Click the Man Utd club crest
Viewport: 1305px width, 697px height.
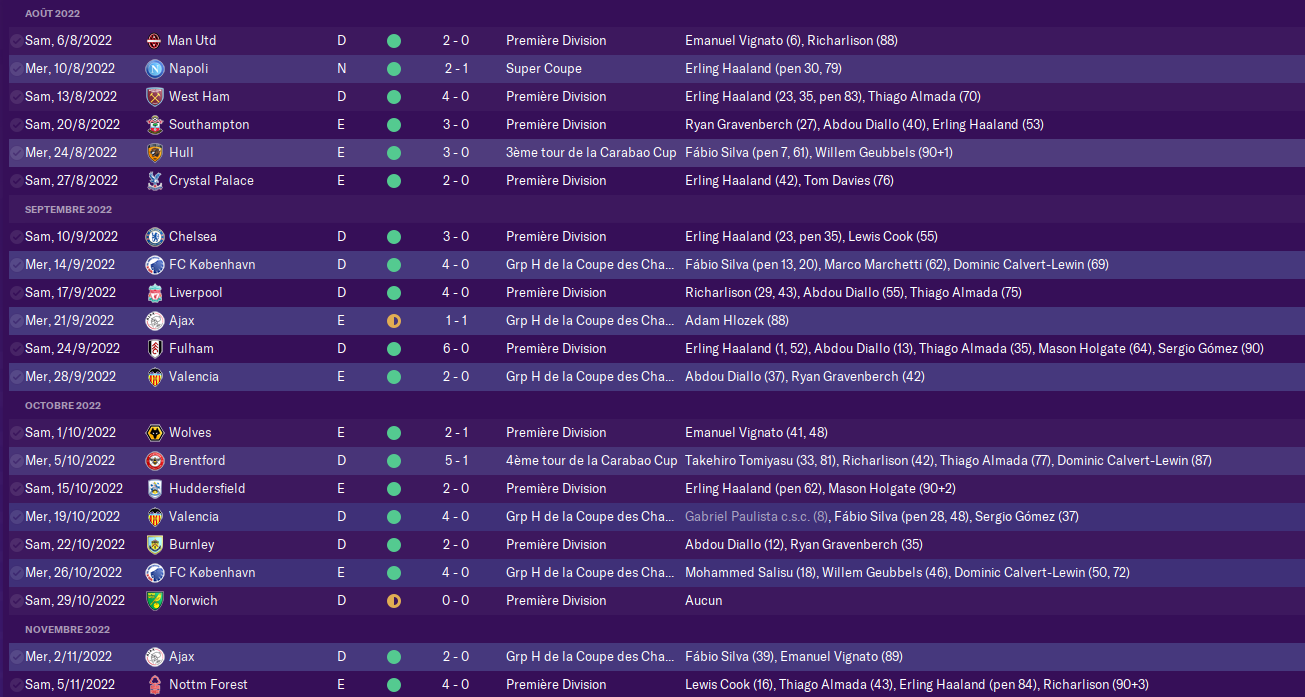click(x=155, y=41)
